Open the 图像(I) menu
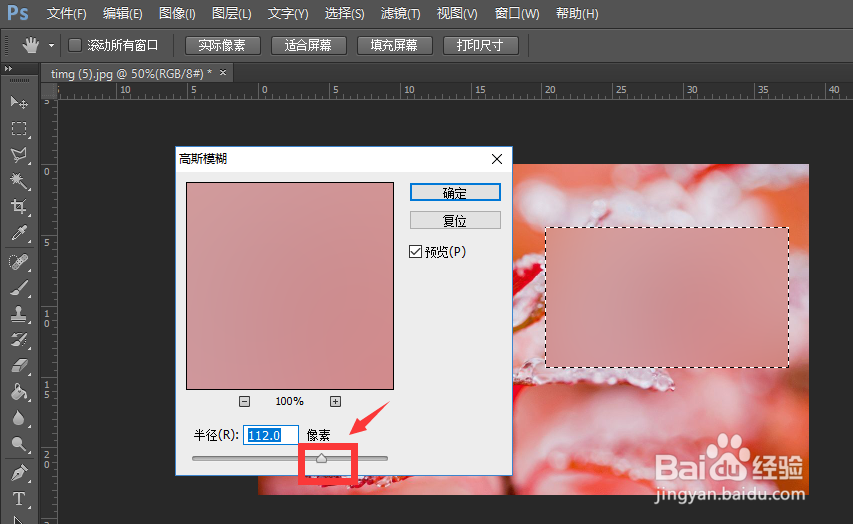Screen dimensions: 853x524 coord(177,14)
